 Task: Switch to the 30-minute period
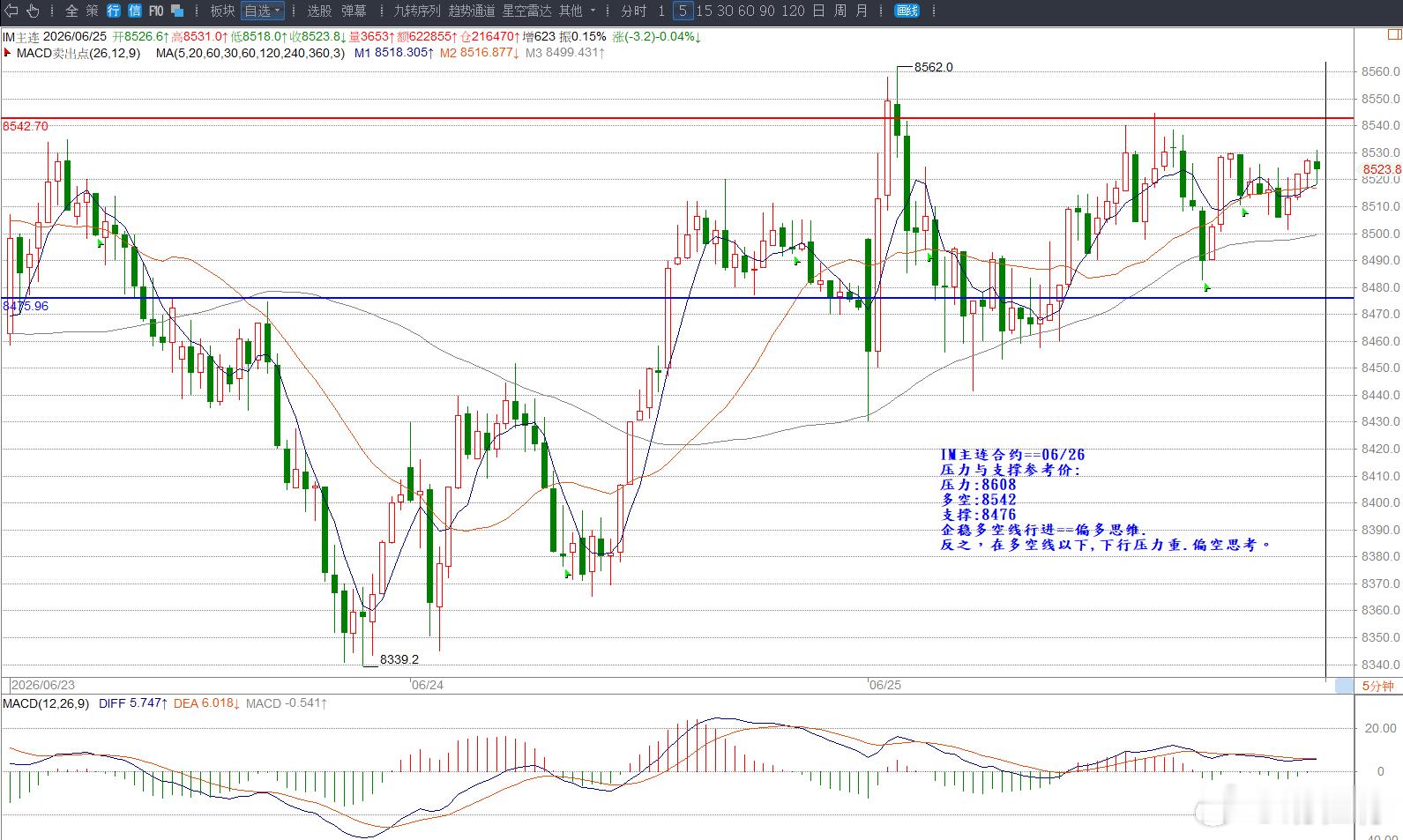coord(726,11)
